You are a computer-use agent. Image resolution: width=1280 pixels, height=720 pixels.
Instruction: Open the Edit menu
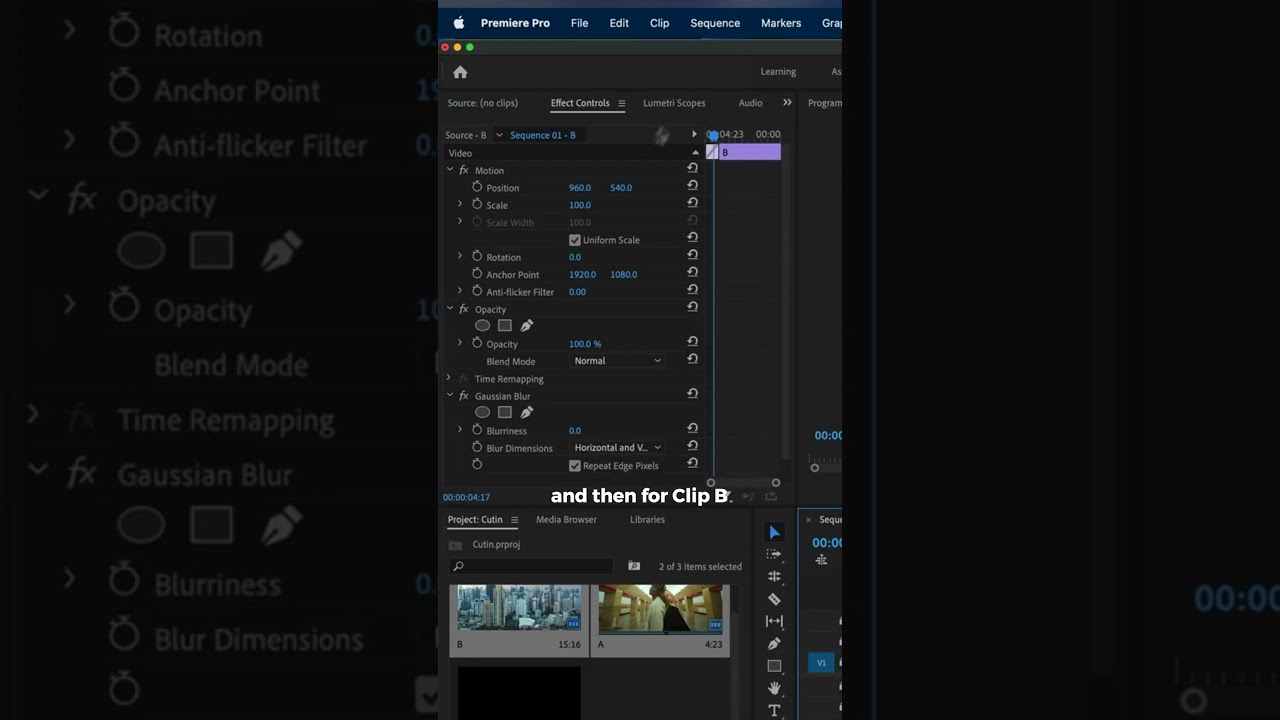click(619, 23)
